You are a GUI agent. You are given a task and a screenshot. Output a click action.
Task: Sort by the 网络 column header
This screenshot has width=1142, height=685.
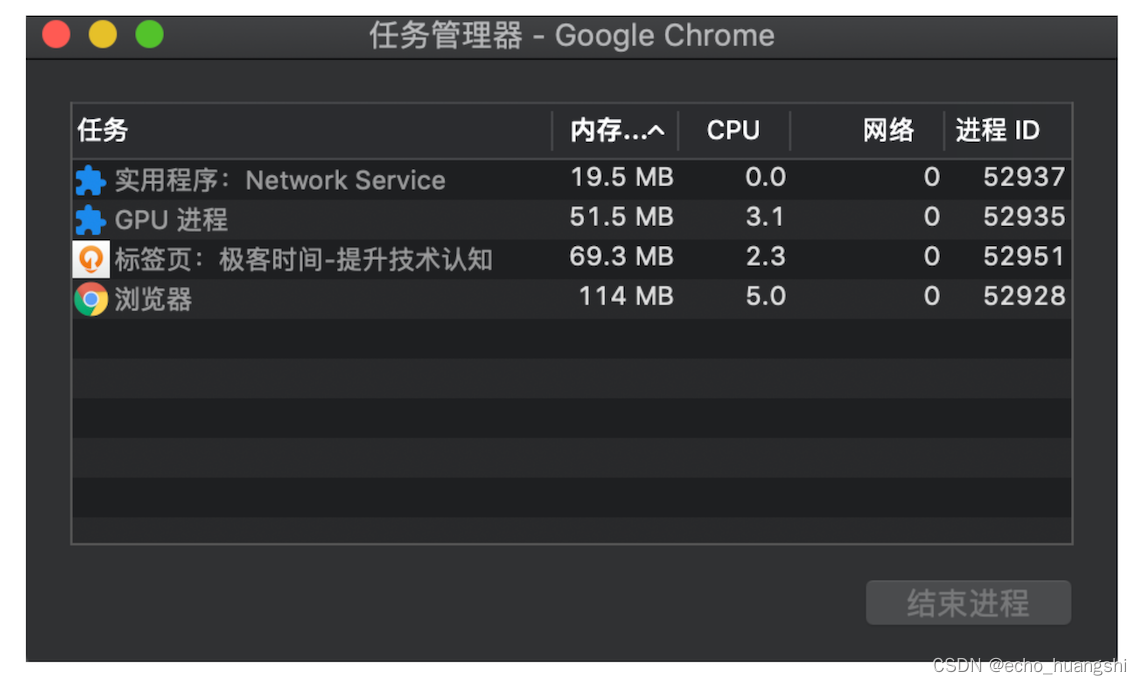pyautogui.click(x=888, y=131)
